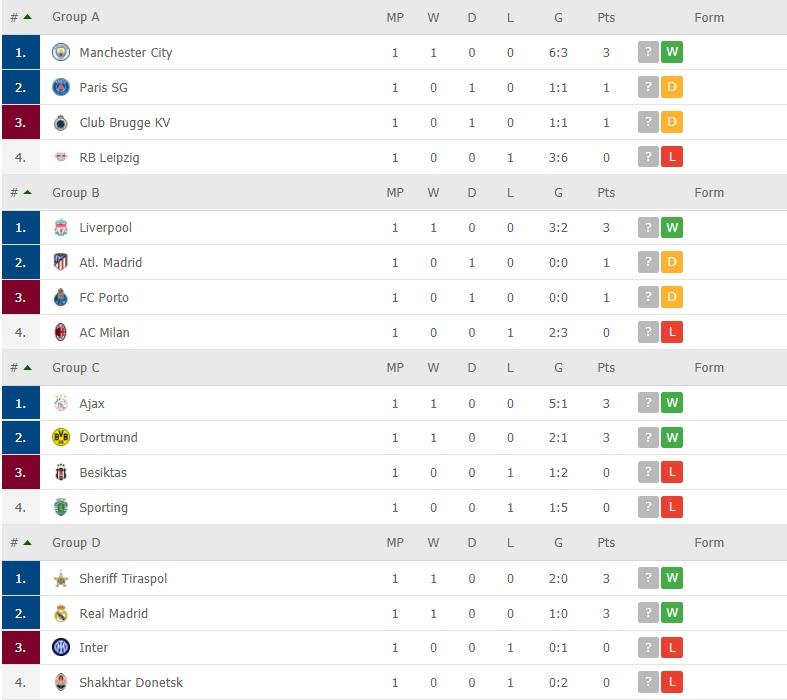This screenshot has height=700, width=787.
Task: Click the Manchester City club crest
Action: point(61,52)
